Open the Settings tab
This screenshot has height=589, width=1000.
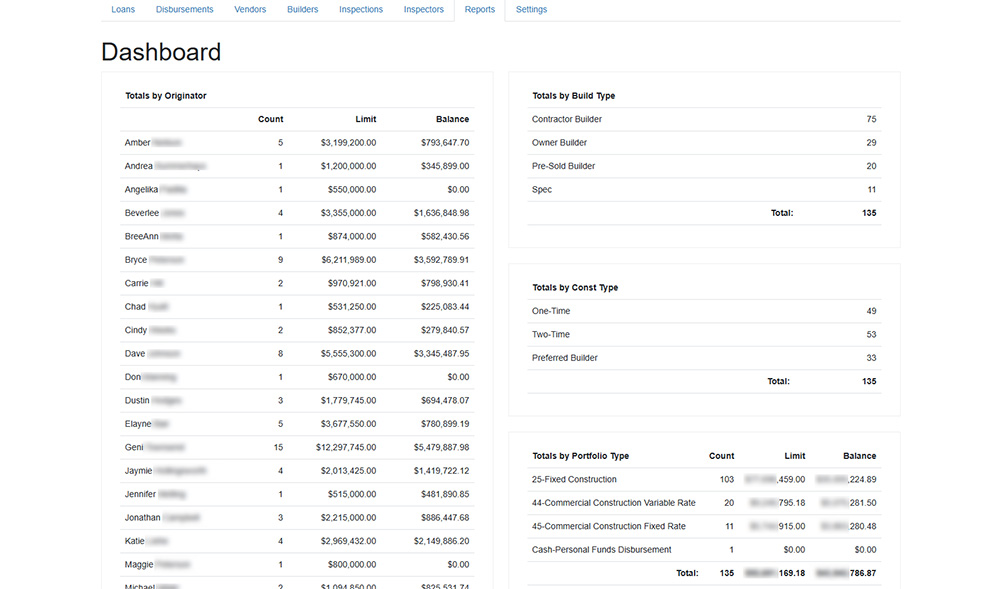coord(531,10)
